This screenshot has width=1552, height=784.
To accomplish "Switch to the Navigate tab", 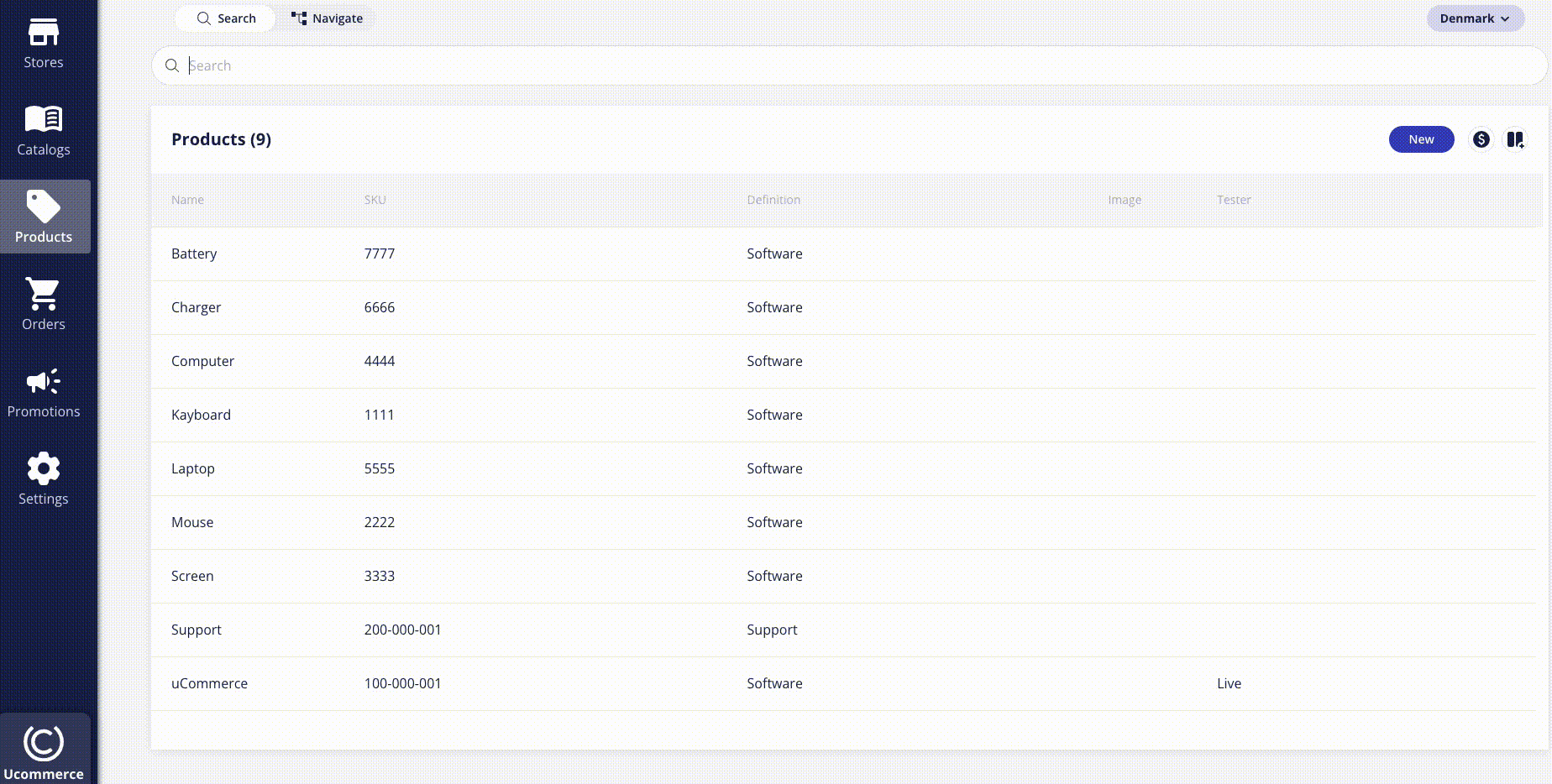I will point(328,18).
